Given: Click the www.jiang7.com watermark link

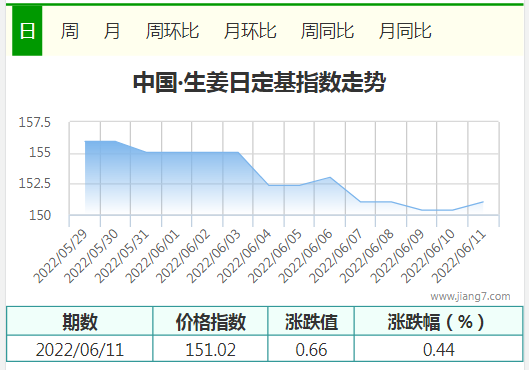Looking at the screenshot, I should [x=470, y=296].
